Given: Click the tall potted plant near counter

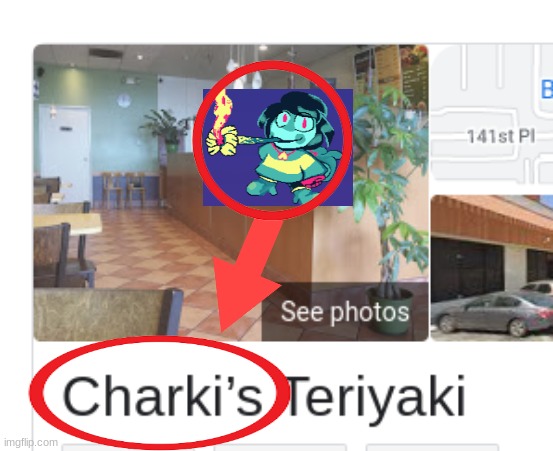Looking at the screenshot, I should click(388, 212).
